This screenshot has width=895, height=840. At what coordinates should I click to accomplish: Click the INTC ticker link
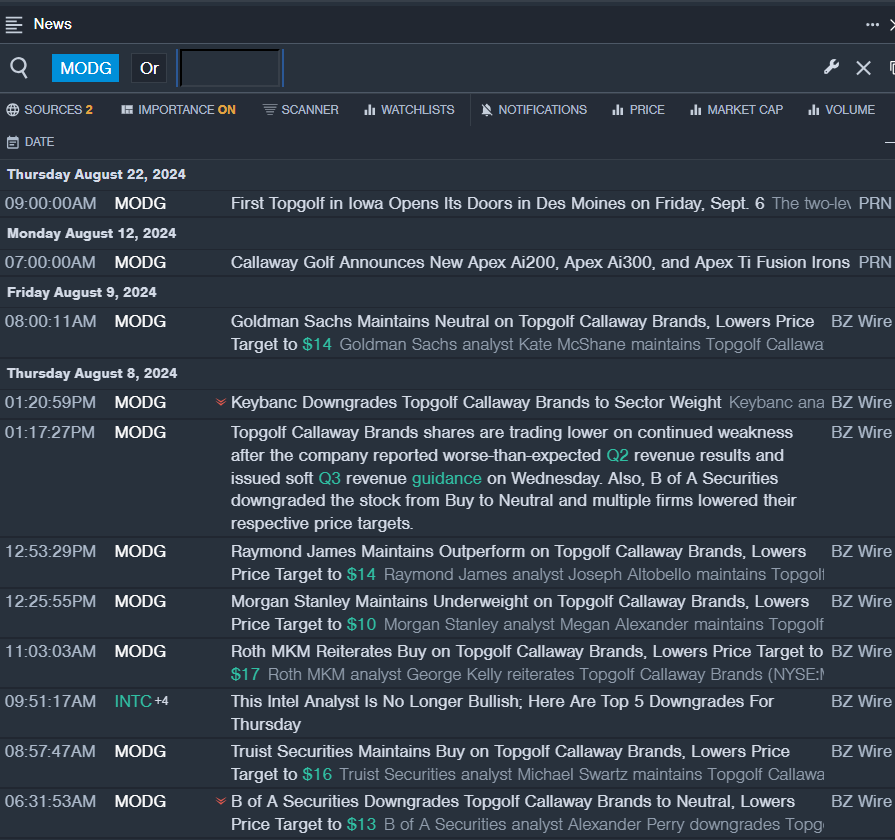133,702
